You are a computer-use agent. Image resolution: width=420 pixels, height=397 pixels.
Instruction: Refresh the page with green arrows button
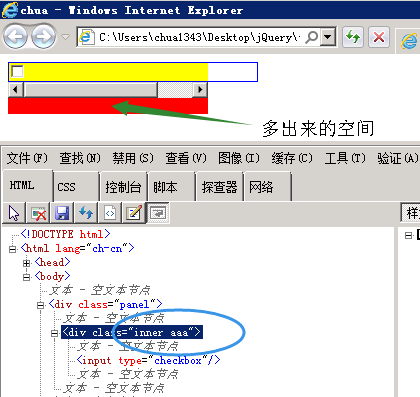353,37
